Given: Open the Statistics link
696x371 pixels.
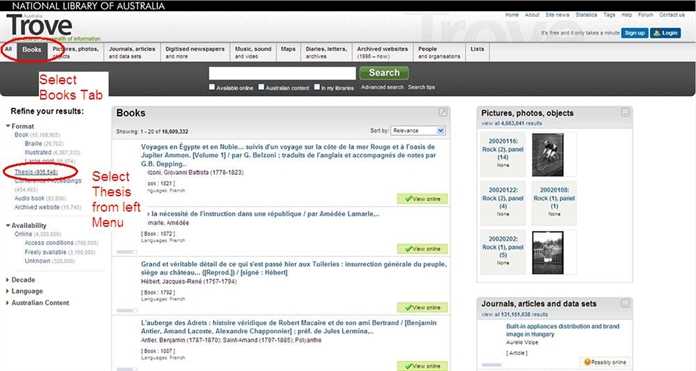Looking at the screenshot, I should point(586,15).
